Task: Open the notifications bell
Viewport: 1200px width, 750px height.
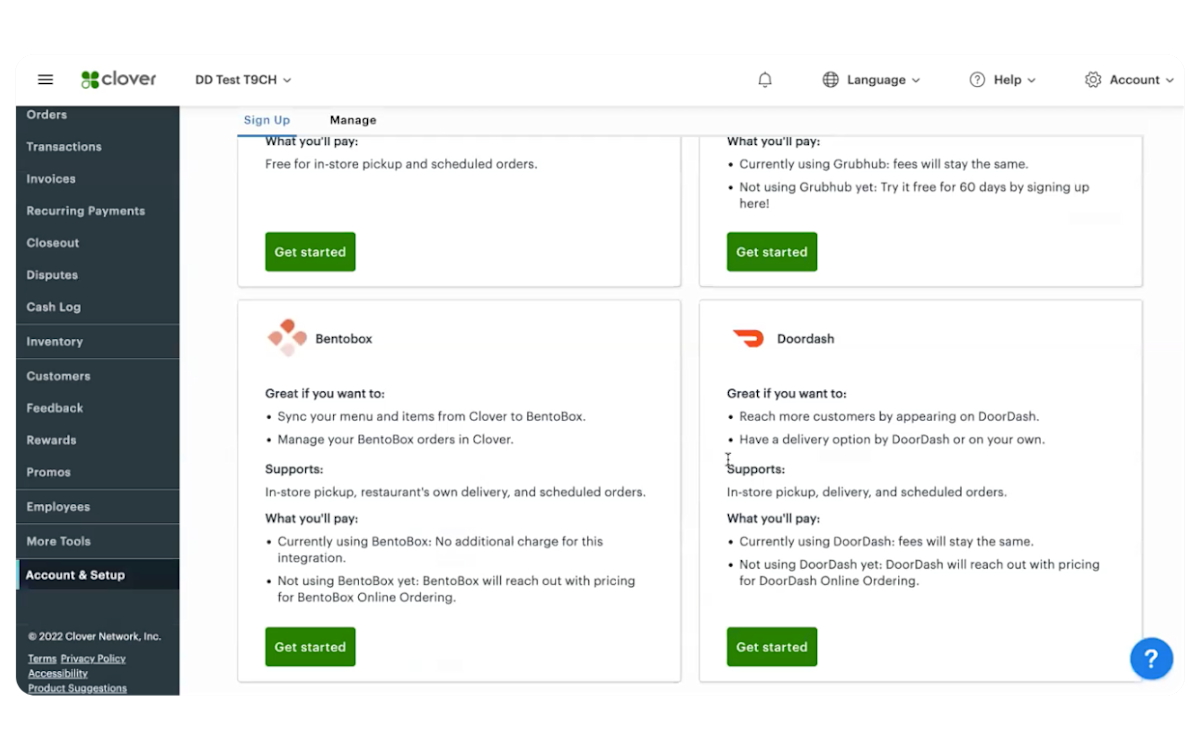Action: pos(765,80)
